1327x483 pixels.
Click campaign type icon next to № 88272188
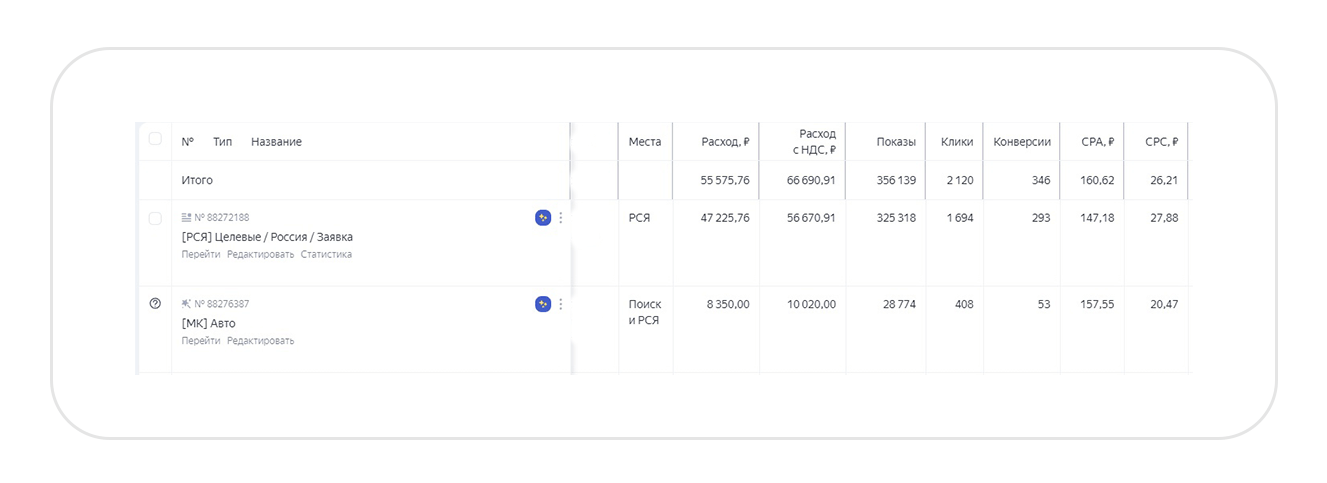[x=186, y=217]
